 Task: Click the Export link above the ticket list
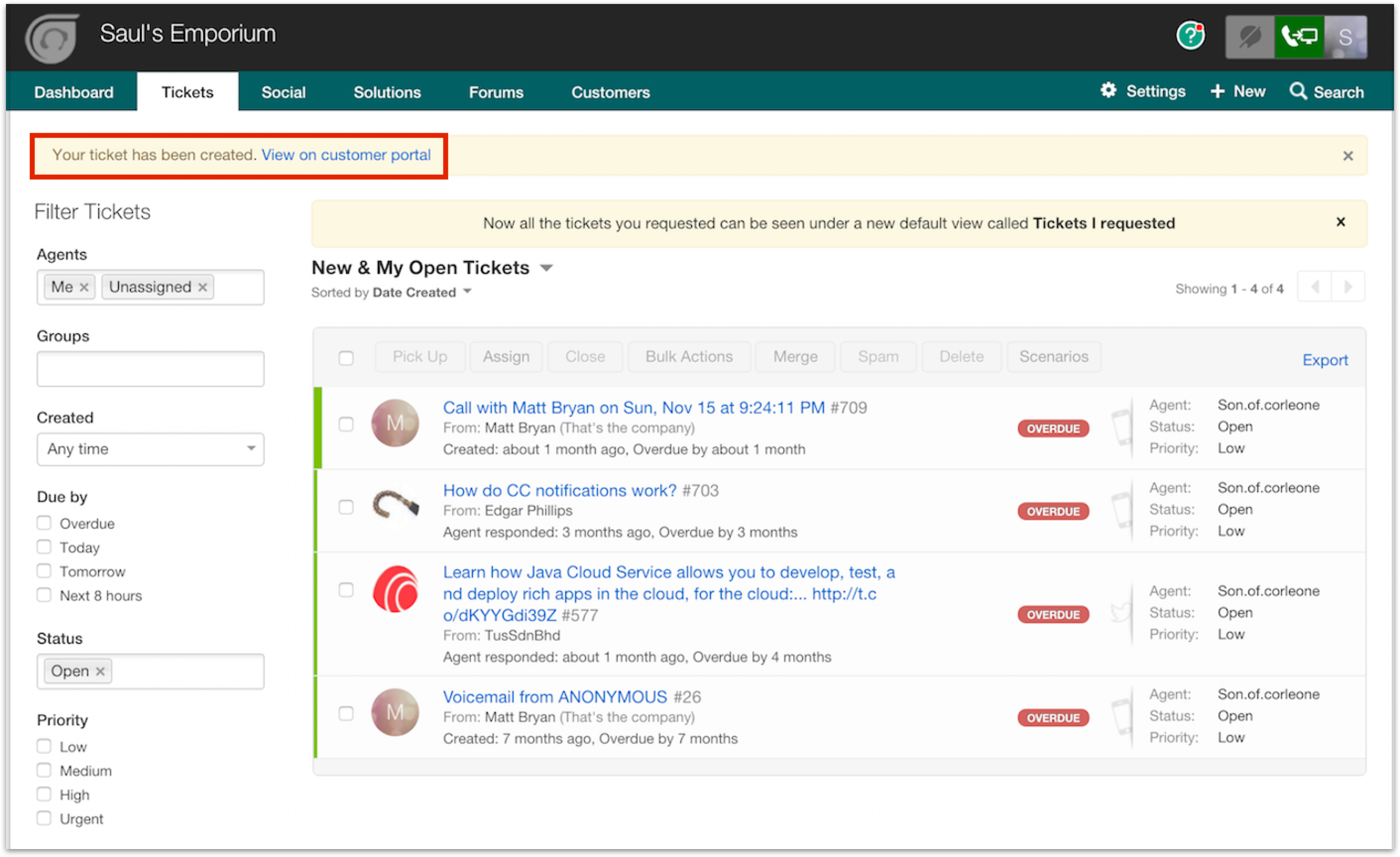[x=1325, y=360]
